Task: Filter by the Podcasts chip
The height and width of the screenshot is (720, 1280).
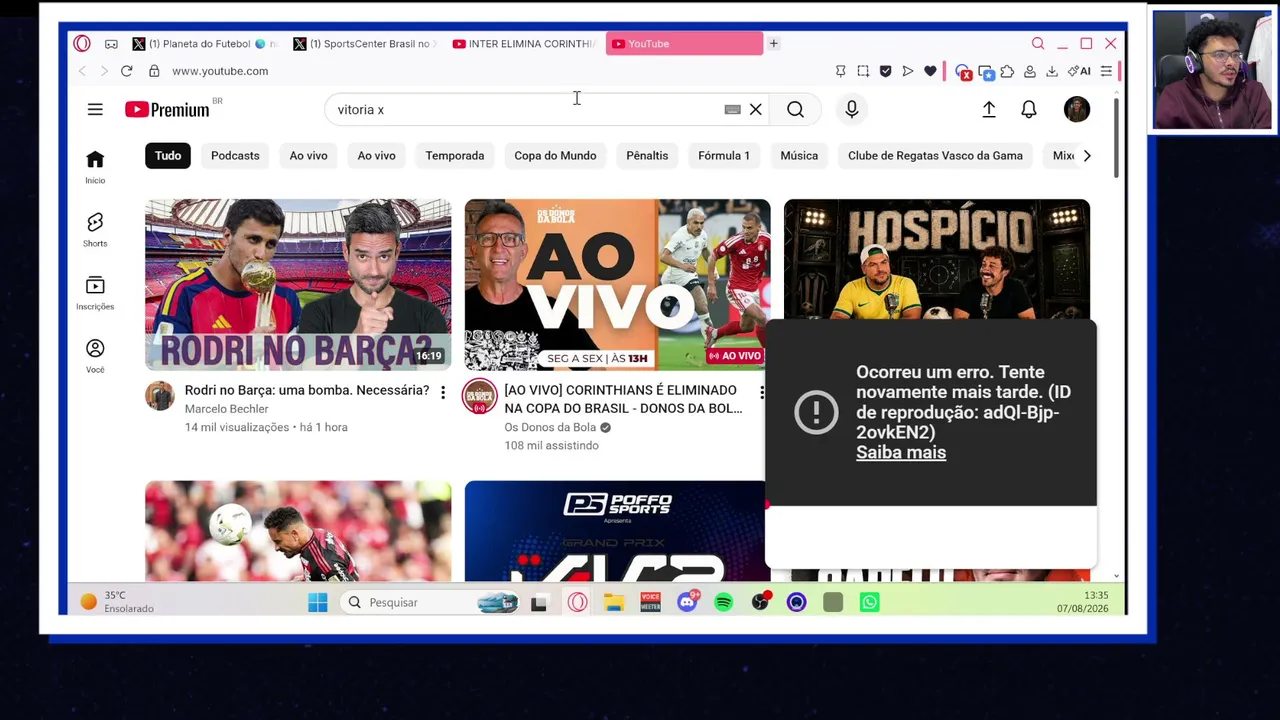Action: click(235, 156)
